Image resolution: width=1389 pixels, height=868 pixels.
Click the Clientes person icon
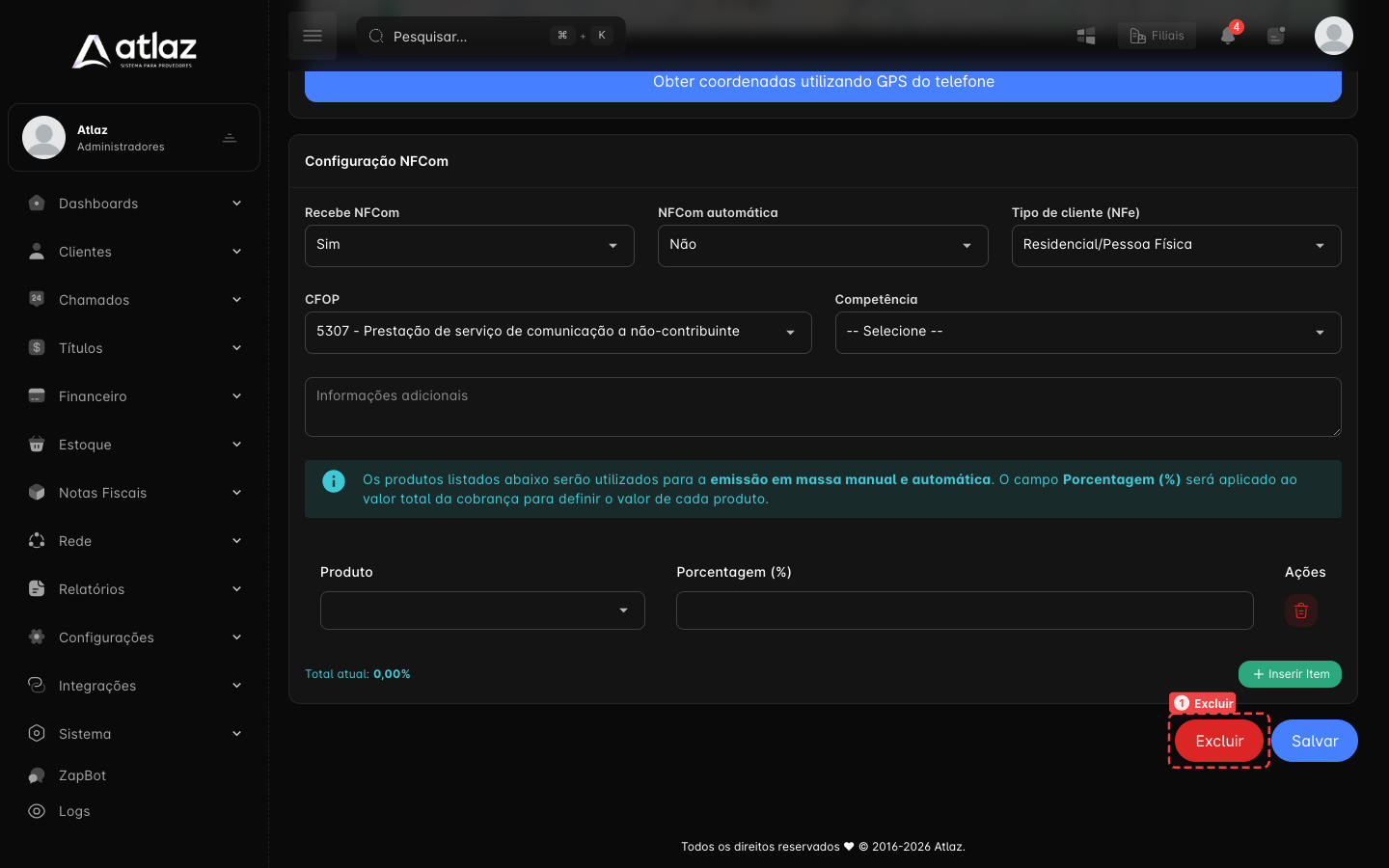[x=37, y=252]
